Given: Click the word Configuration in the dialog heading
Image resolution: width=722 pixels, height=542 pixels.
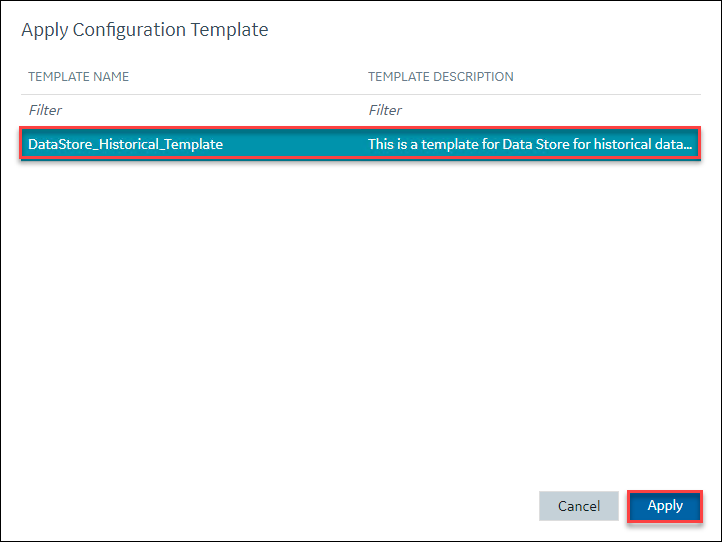Looking at the screenshot, I should (x=129, y=30).
